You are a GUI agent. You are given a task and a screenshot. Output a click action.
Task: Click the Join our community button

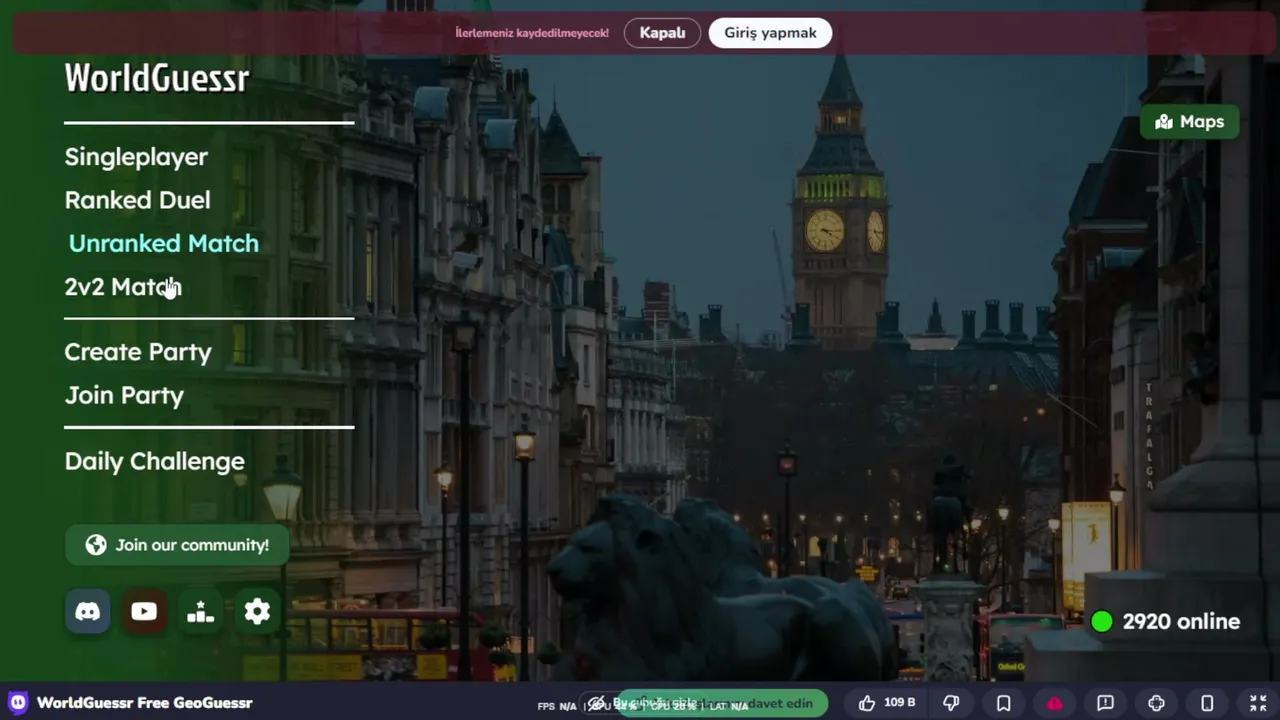(177, 545)
